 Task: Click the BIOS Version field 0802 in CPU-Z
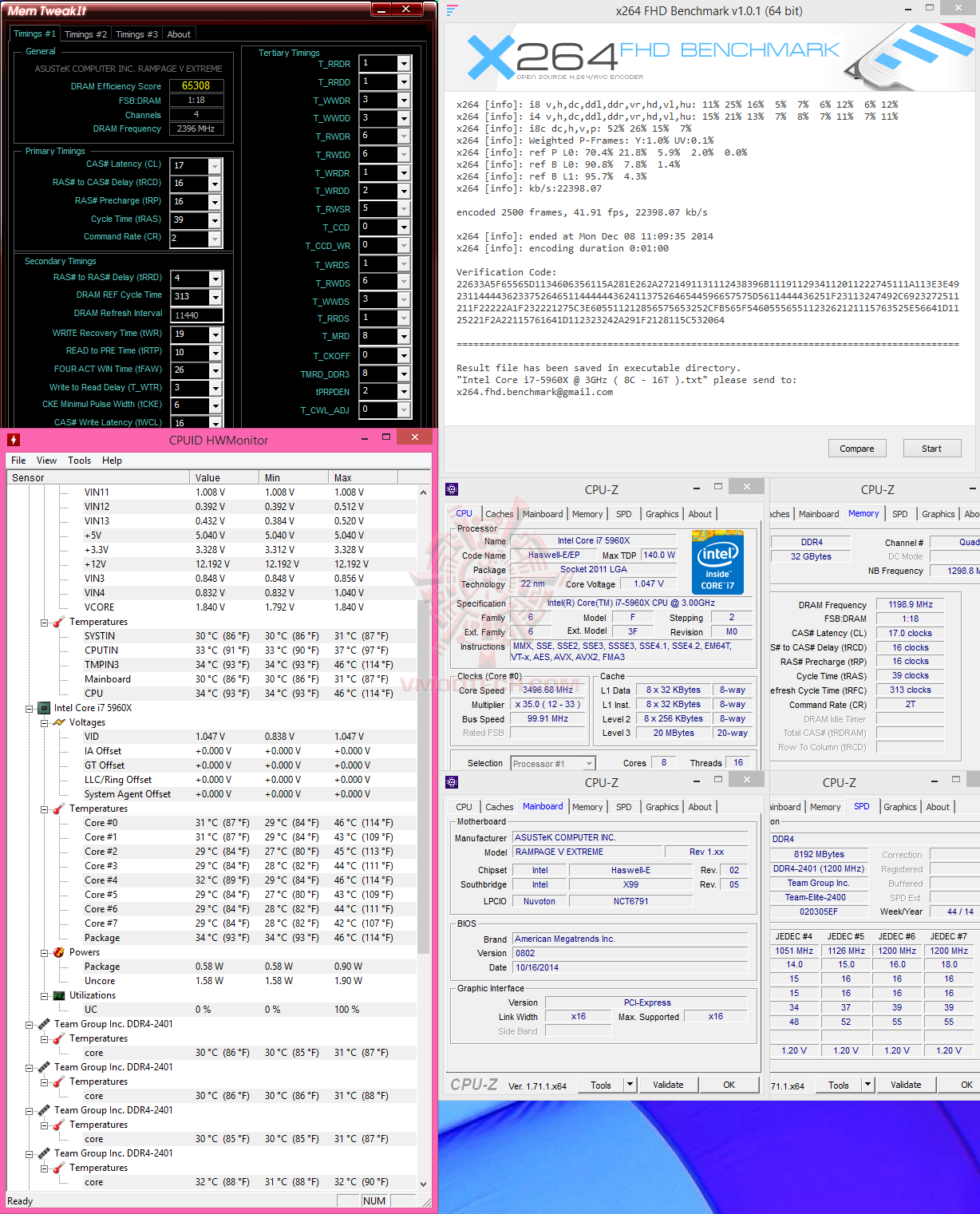pyautogui.click(x=630, y=953)
